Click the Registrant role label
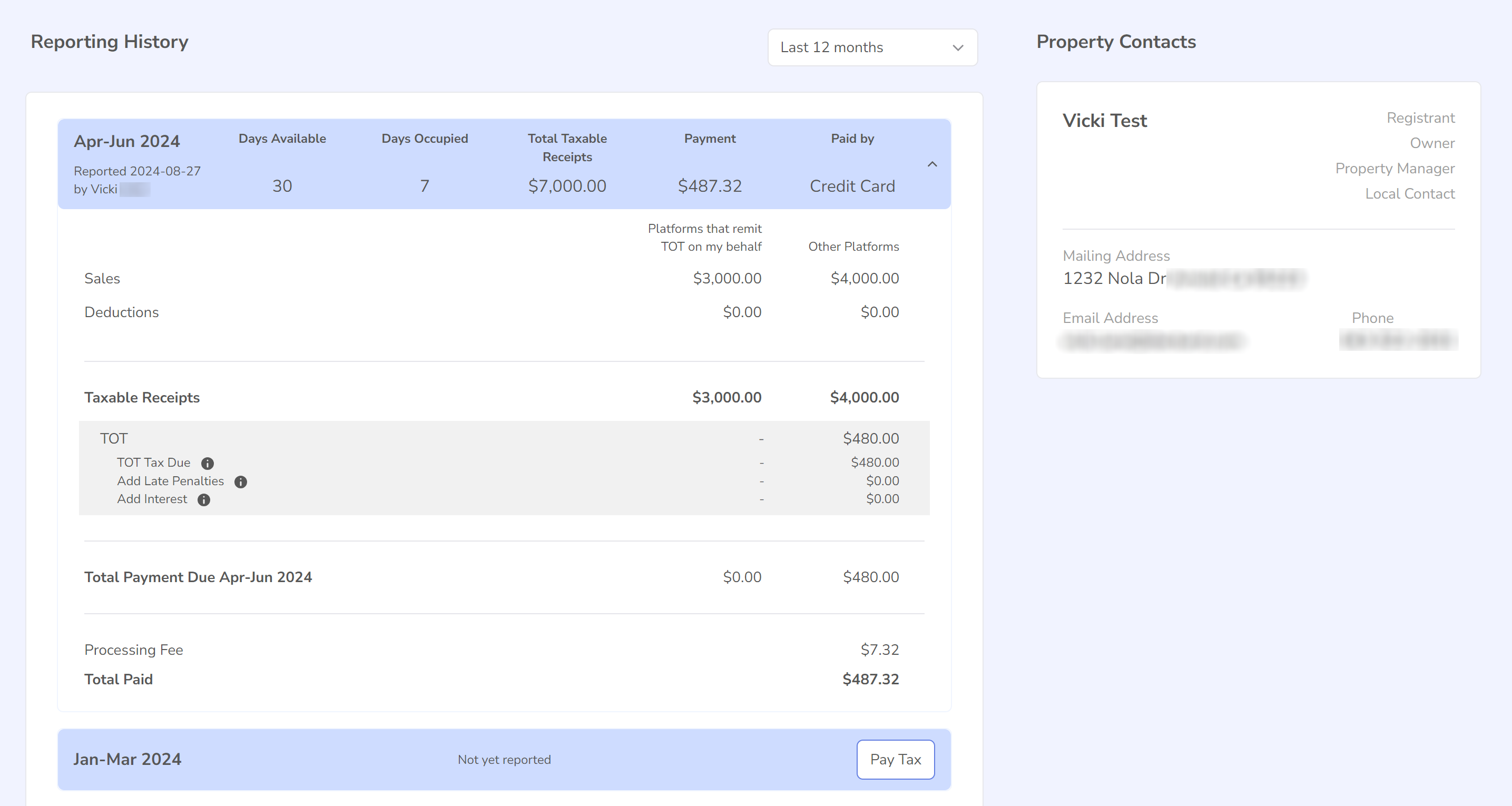The image size is (1512, 806). [x=1420, y=118]
